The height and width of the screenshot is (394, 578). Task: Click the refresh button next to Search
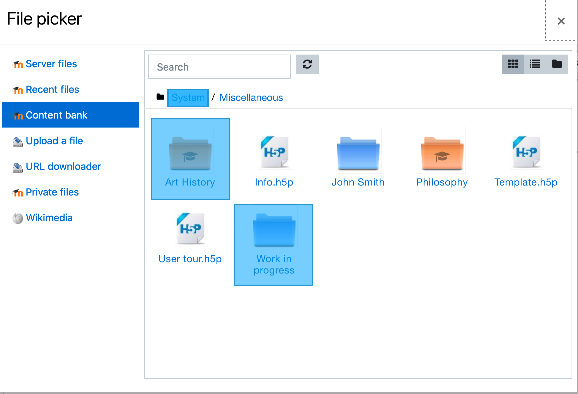(x=307, y=64)
